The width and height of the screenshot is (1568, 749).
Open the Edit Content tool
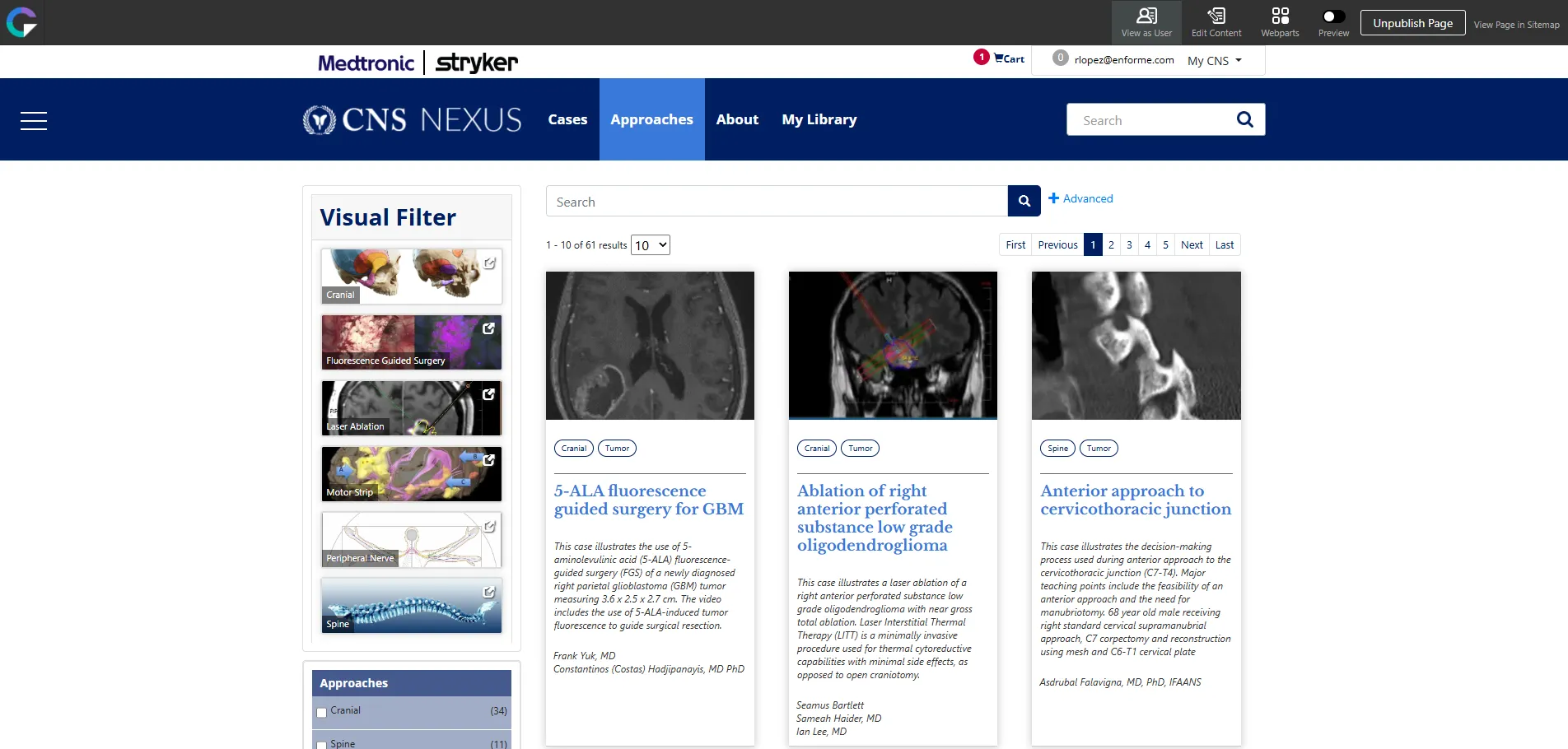[1216, 22]
